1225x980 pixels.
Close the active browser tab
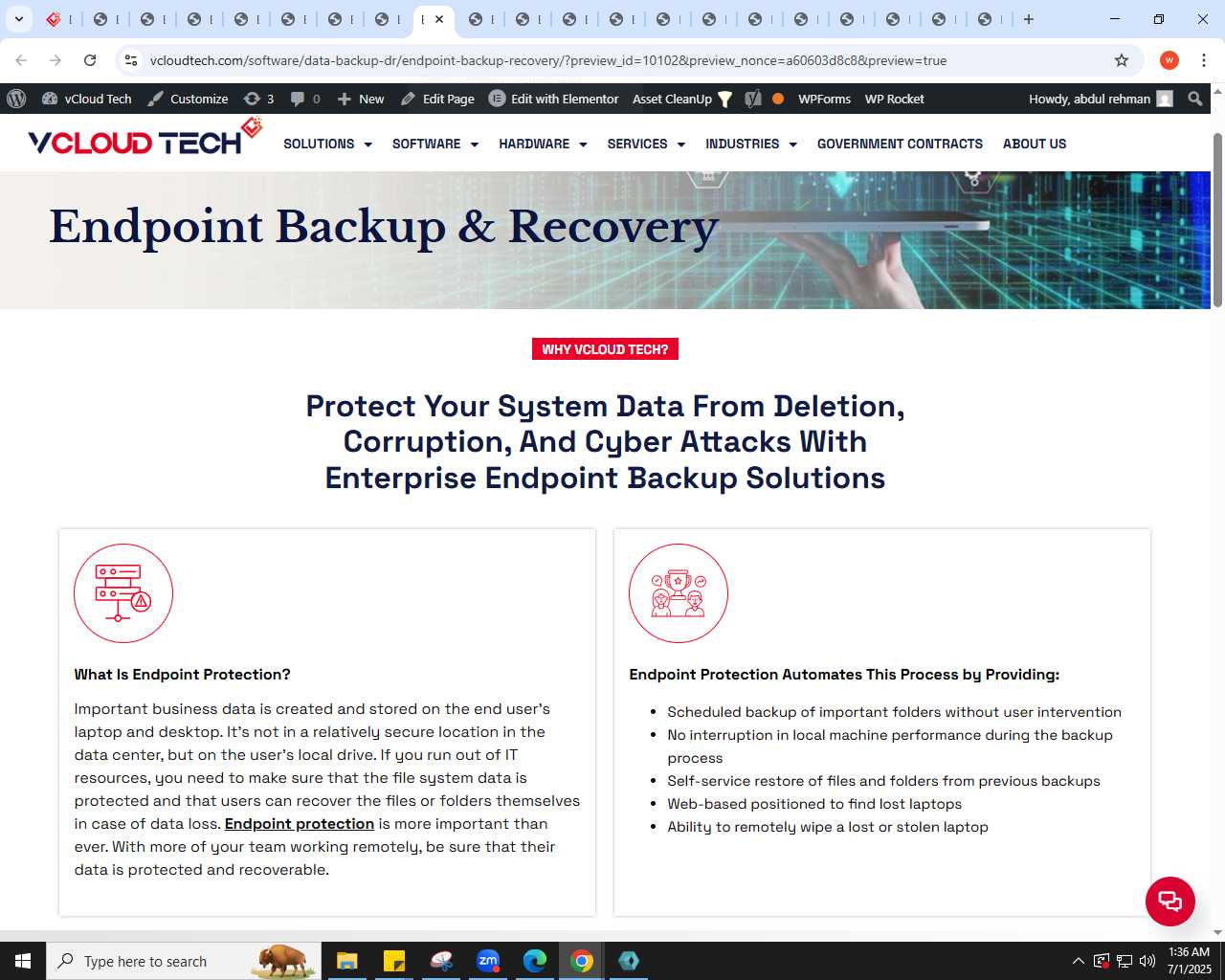[439, 19]
